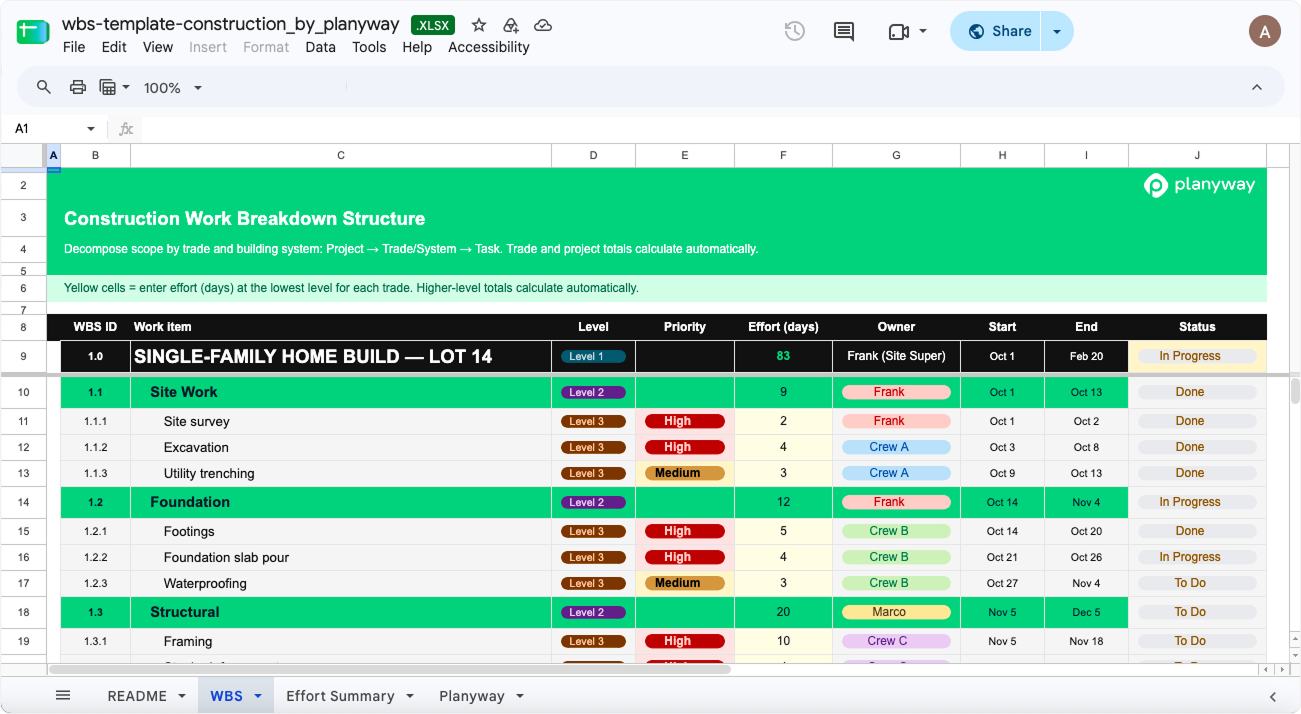Open the File menu
Viewport: 1301px width, 714px height.
(74, 47)
